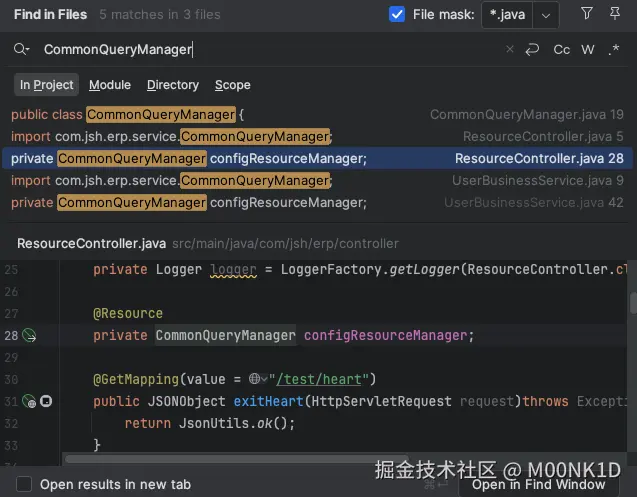637x497 pixels.
Task: Expand the *.java file mask dropdown
Action: [x=546, y=15]
